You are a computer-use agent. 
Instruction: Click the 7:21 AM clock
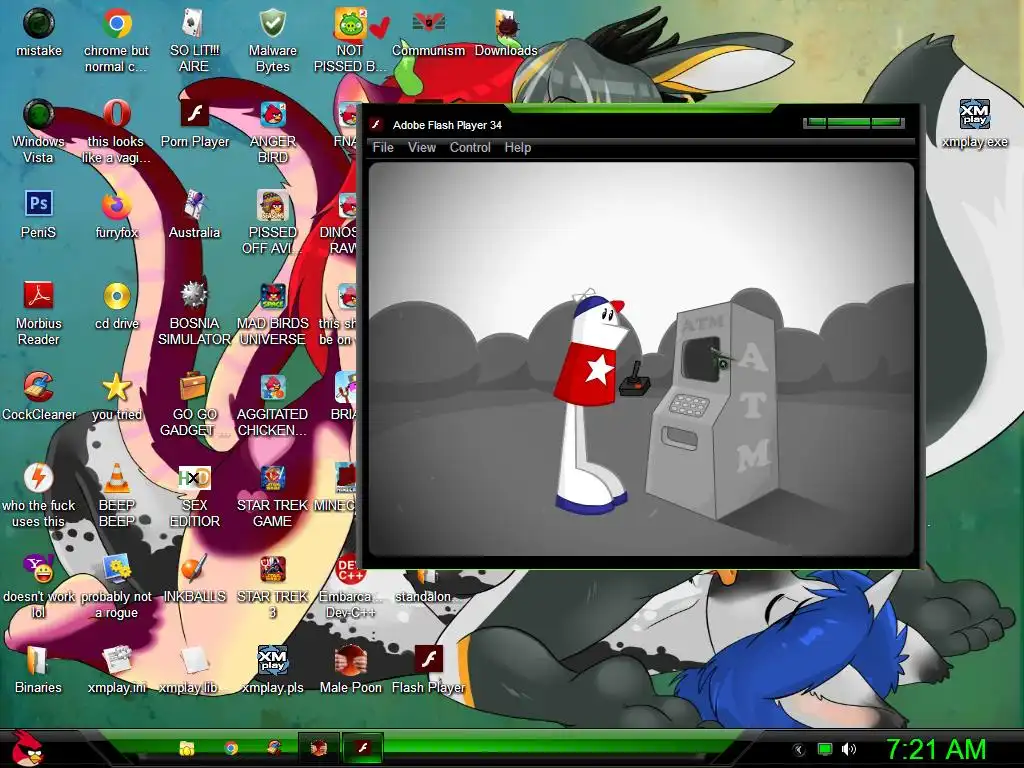(935, 750)
